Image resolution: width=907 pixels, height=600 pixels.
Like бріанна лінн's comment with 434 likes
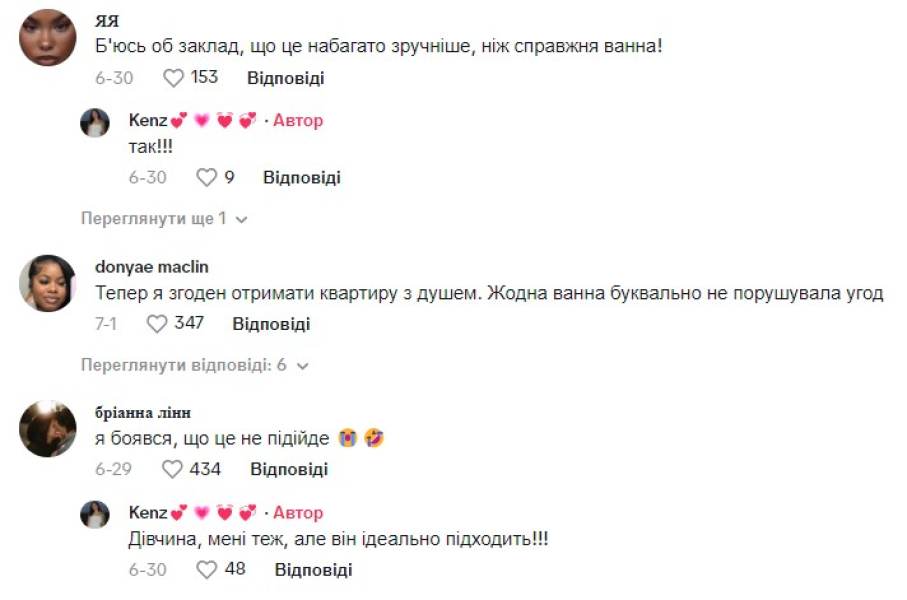click(173, 469)
